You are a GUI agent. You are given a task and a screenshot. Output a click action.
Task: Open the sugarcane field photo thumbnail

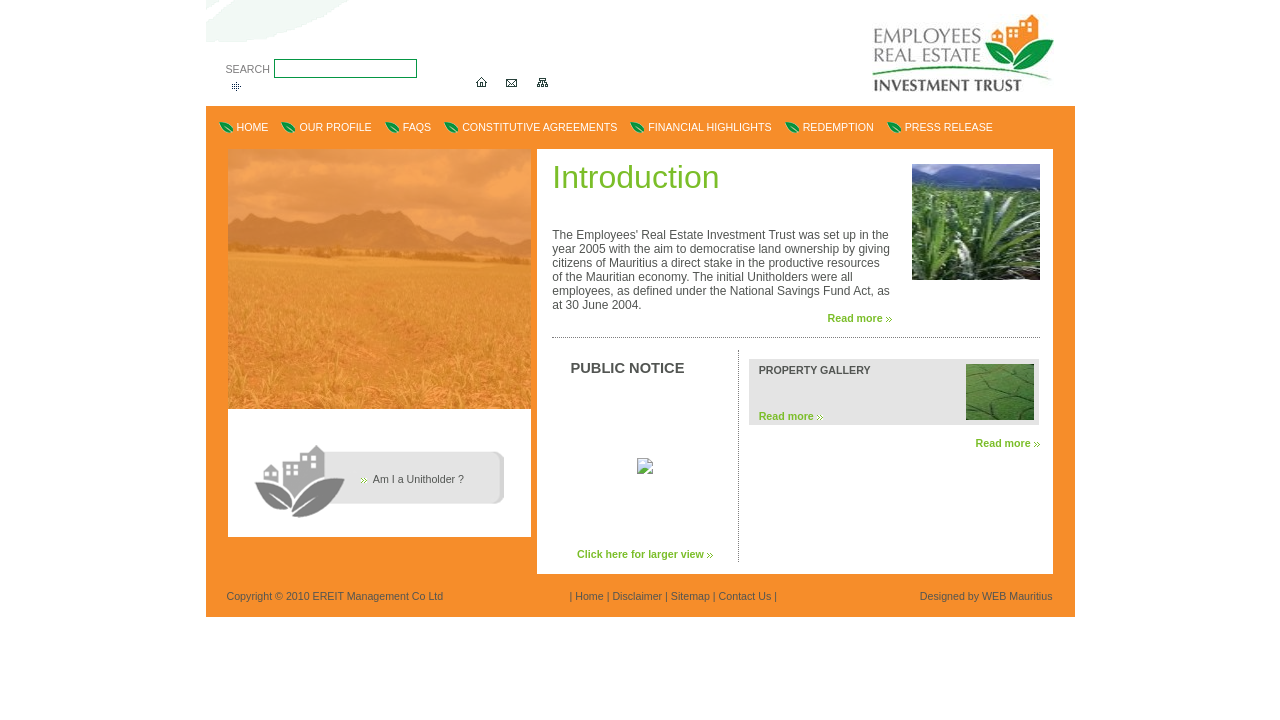[976, 222]
